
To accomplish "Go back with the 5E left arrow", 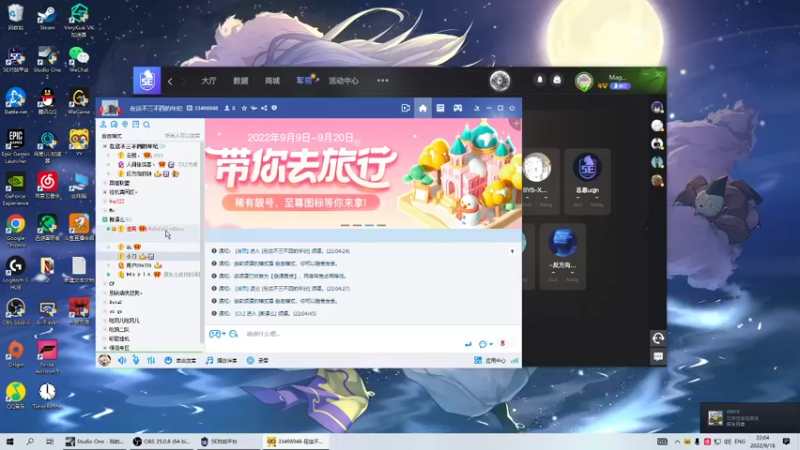I will [170, 81].
